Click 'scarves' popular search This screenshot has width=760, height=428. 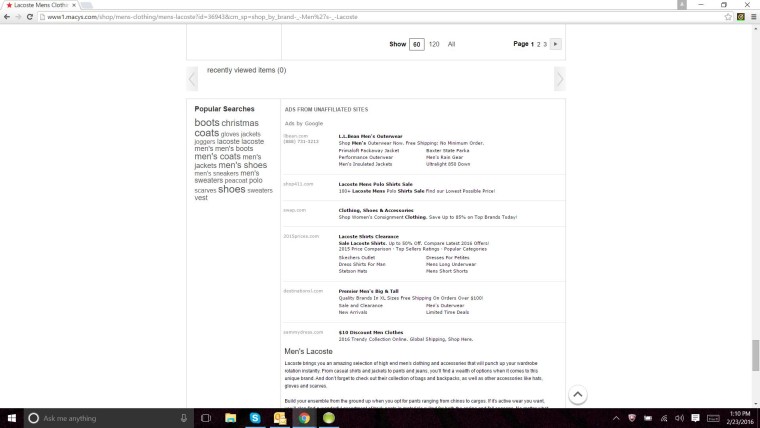(205, 191)
